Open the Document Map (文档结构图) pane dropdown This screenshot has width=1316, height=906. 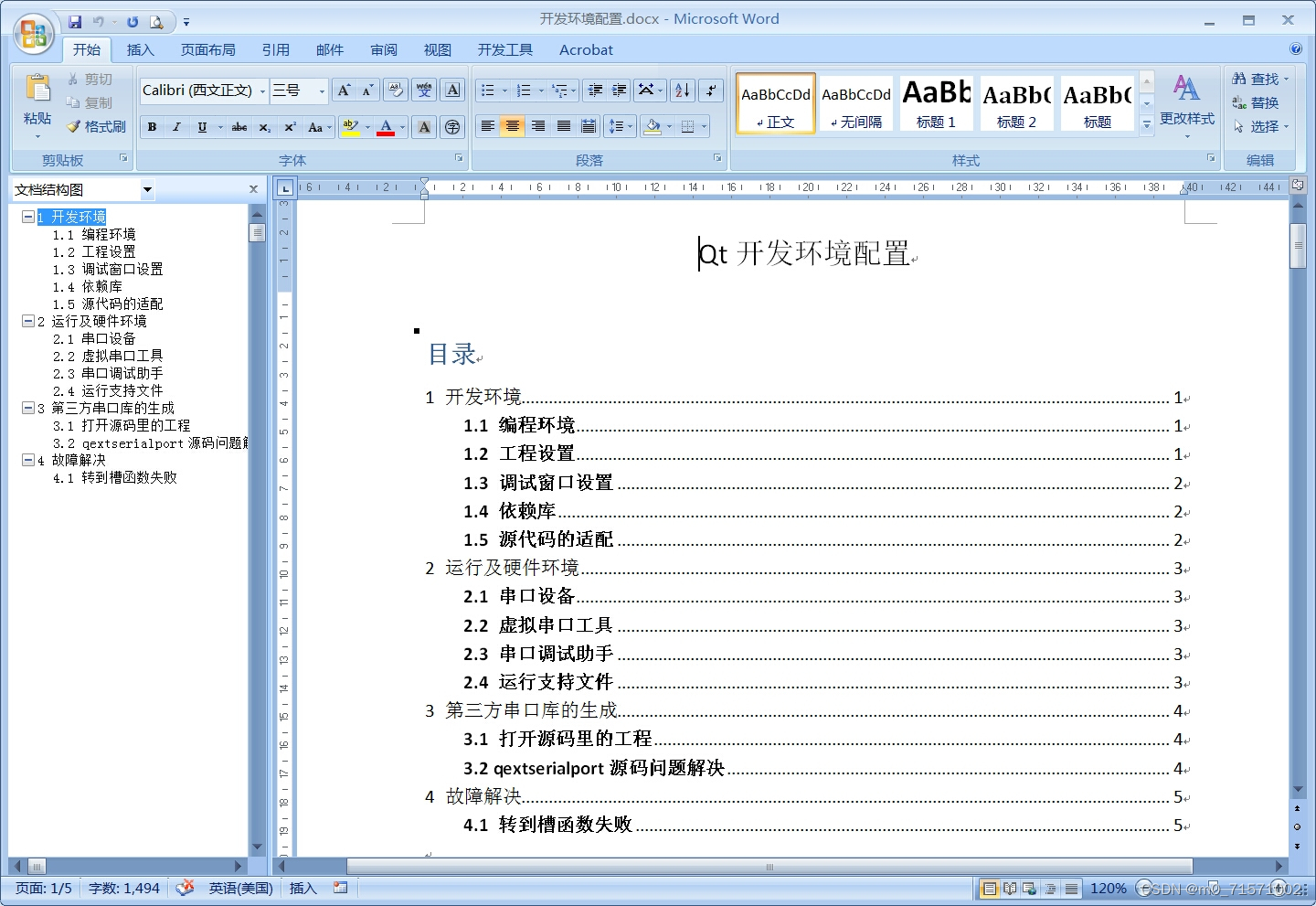(x=147, y=190)
